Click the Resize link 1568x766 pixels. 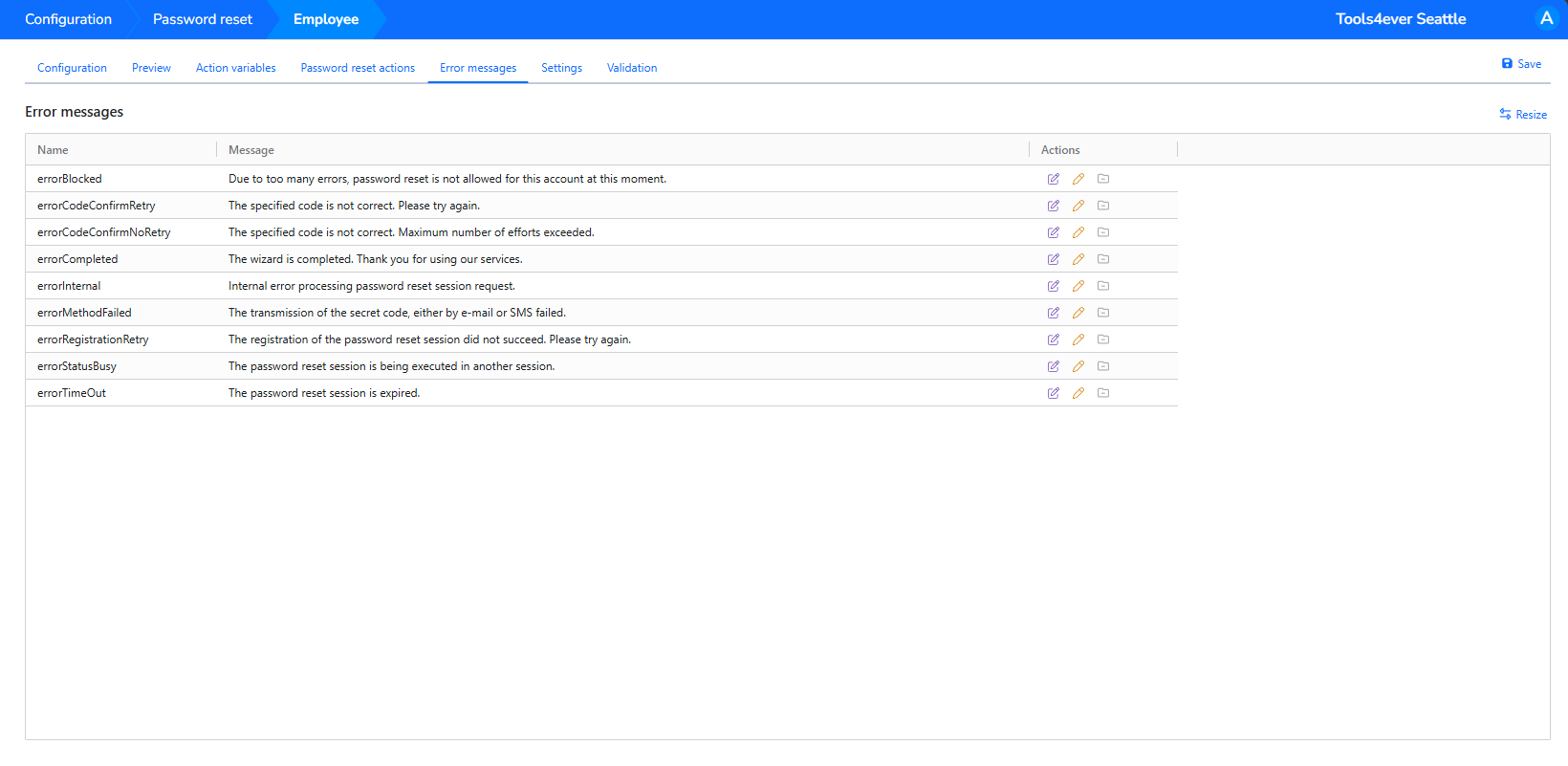1523,114
